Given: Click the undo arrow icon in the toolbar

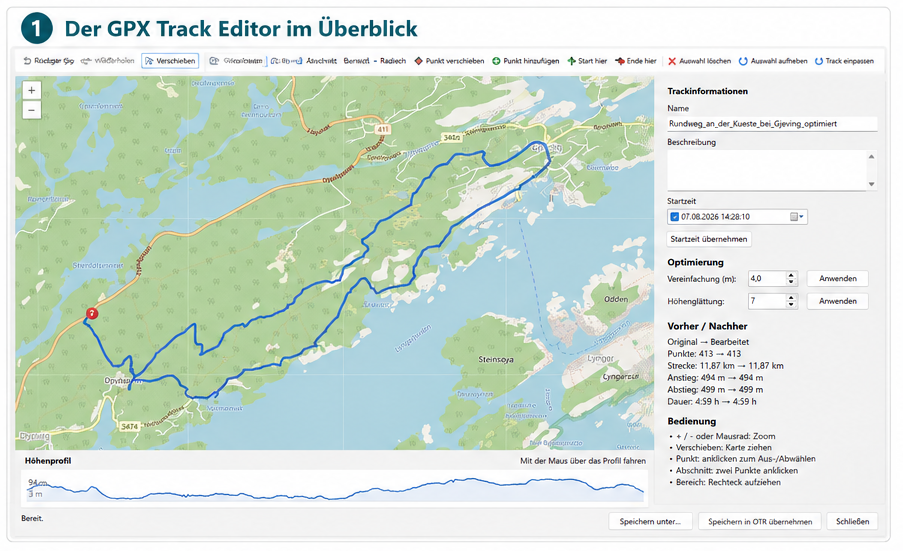Looking at the screenshot, I should [27, 61].
